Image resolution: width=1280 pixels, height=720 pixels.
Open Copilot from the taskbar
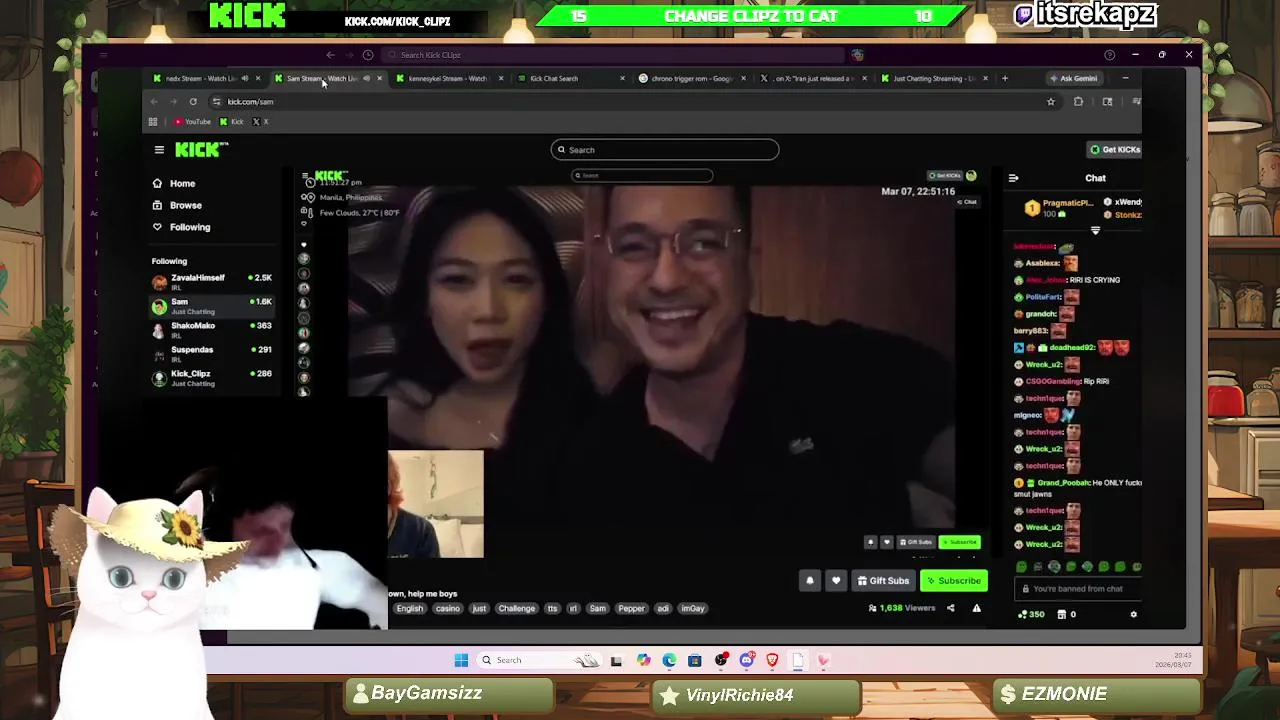[643, 660]
